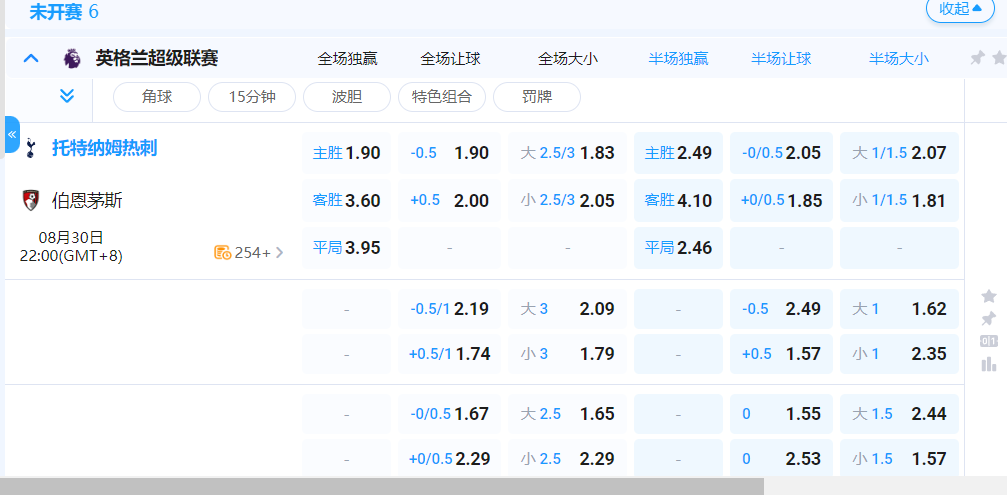Click the Bournemouth club crest icon
Image resolution: width=1007 pixels, height=495 pixels.
pyautogui.click(x=30, y=200)
